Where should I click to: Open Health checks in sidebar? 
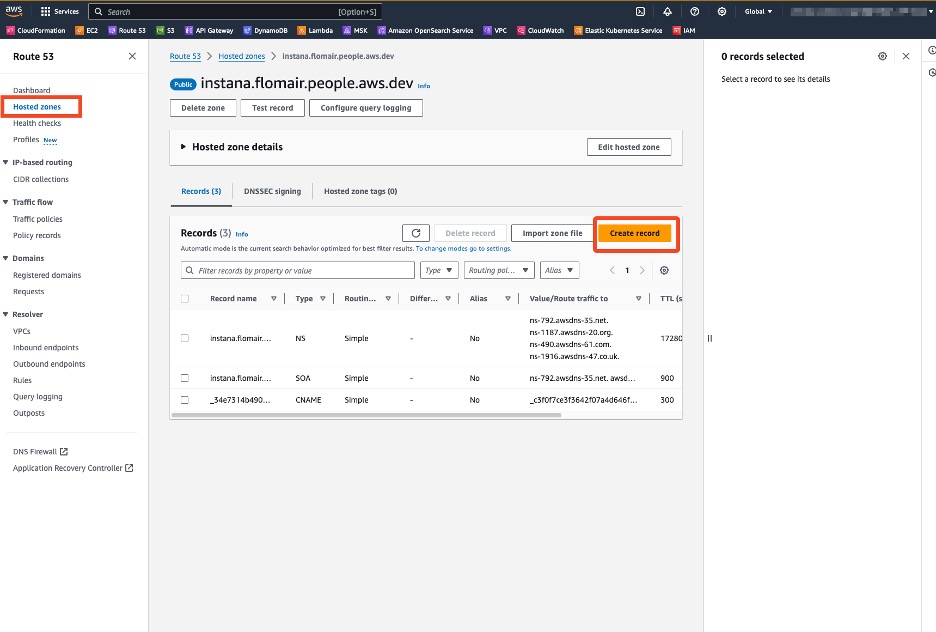37,123
